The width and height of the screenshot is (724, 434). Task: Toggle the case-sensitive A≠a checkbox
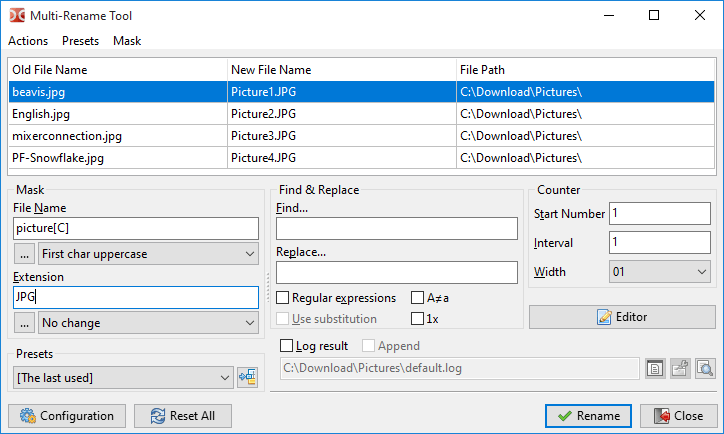418,298
